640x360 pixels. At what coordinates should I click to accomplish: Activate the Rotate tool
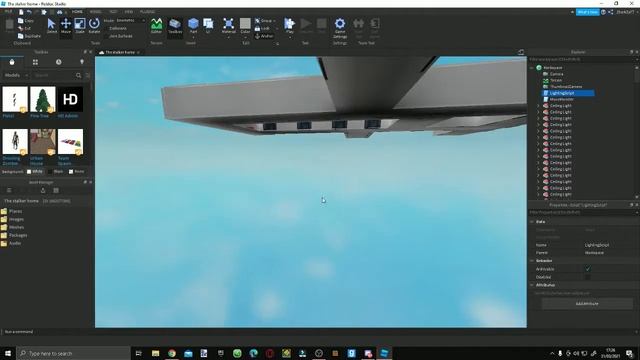pos(94,26)
